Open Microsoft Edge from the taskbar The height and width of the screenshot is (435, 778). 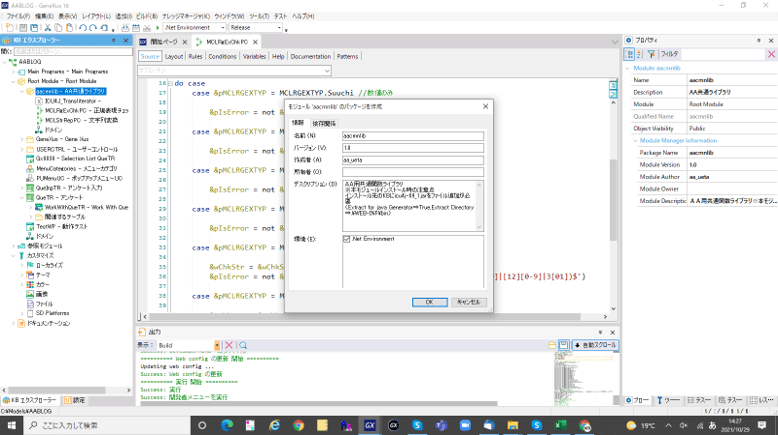(x=227, y=425)
